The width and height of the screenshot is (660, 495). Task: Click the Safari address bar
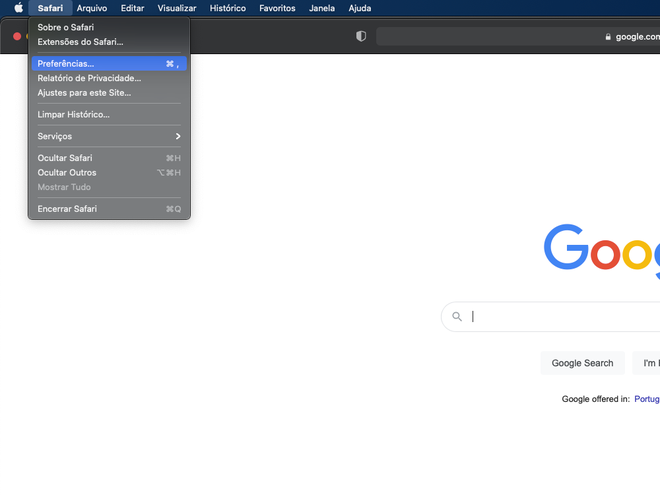pos(518,37)
